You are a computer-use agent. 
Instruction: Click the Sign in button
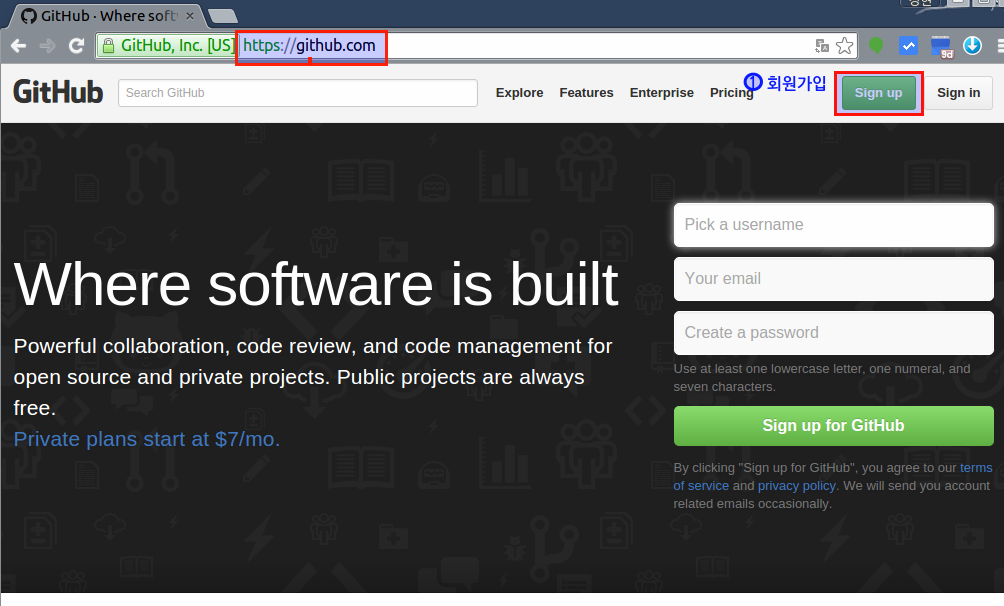[x=959, y=93]
